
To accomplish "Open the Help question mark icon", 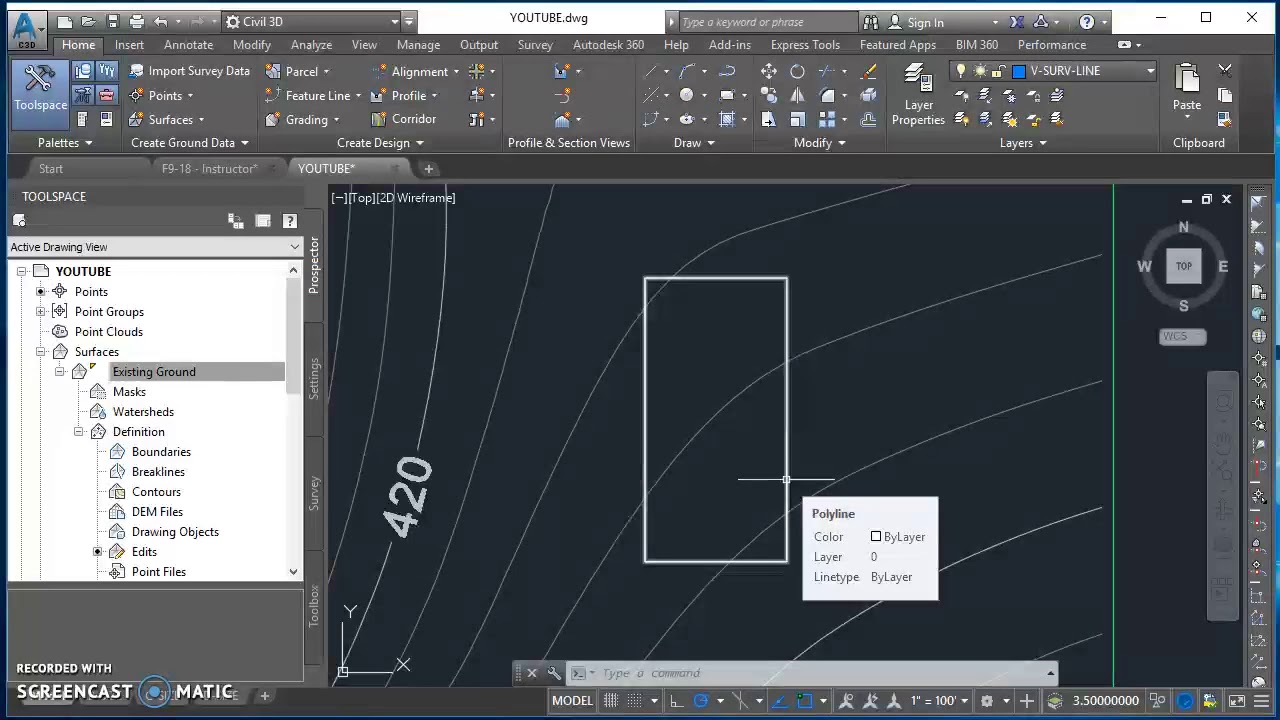I will (x=1087, y=22).
